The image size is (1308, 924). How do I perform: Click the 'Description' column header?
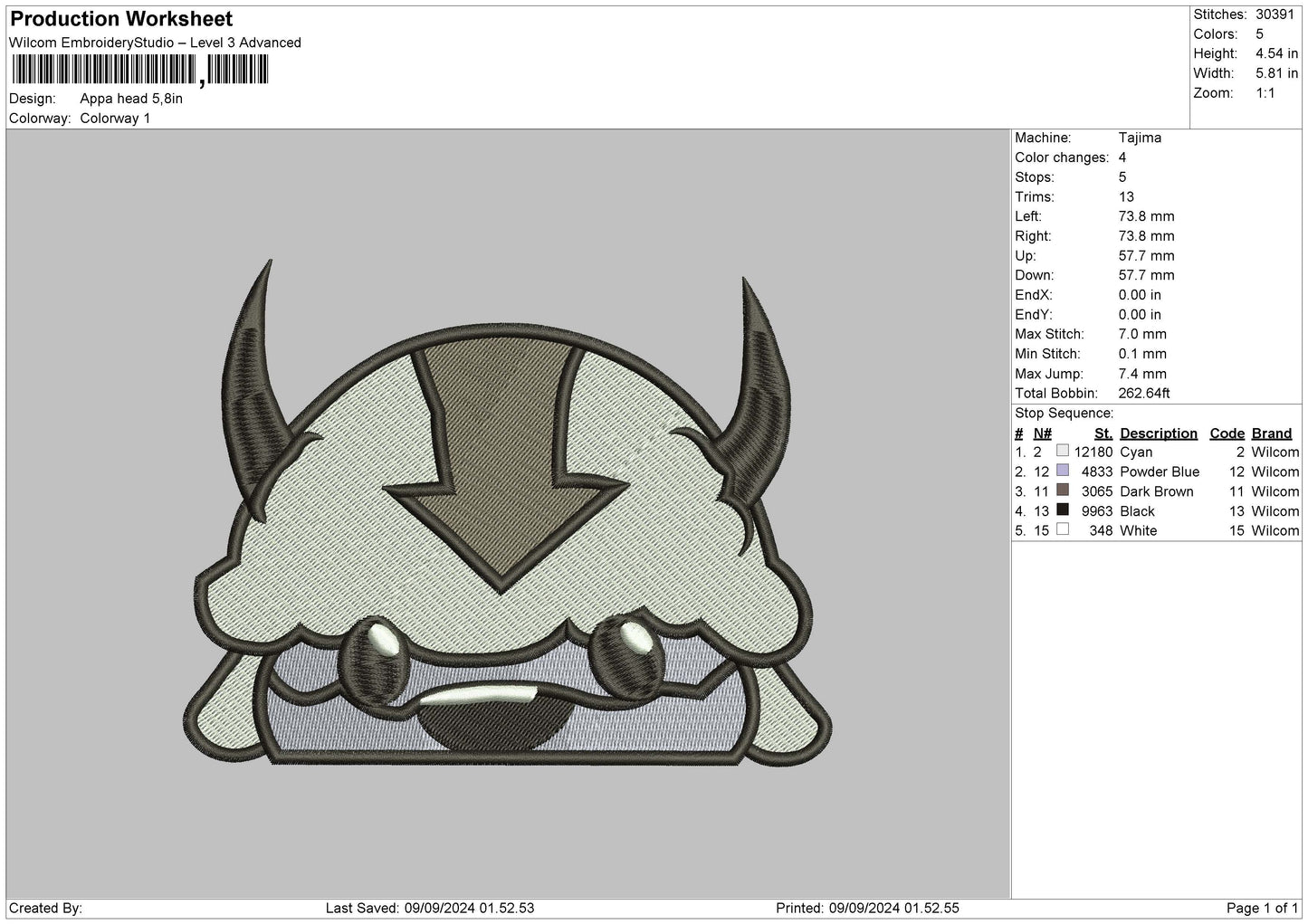(x=1158, y=433)
